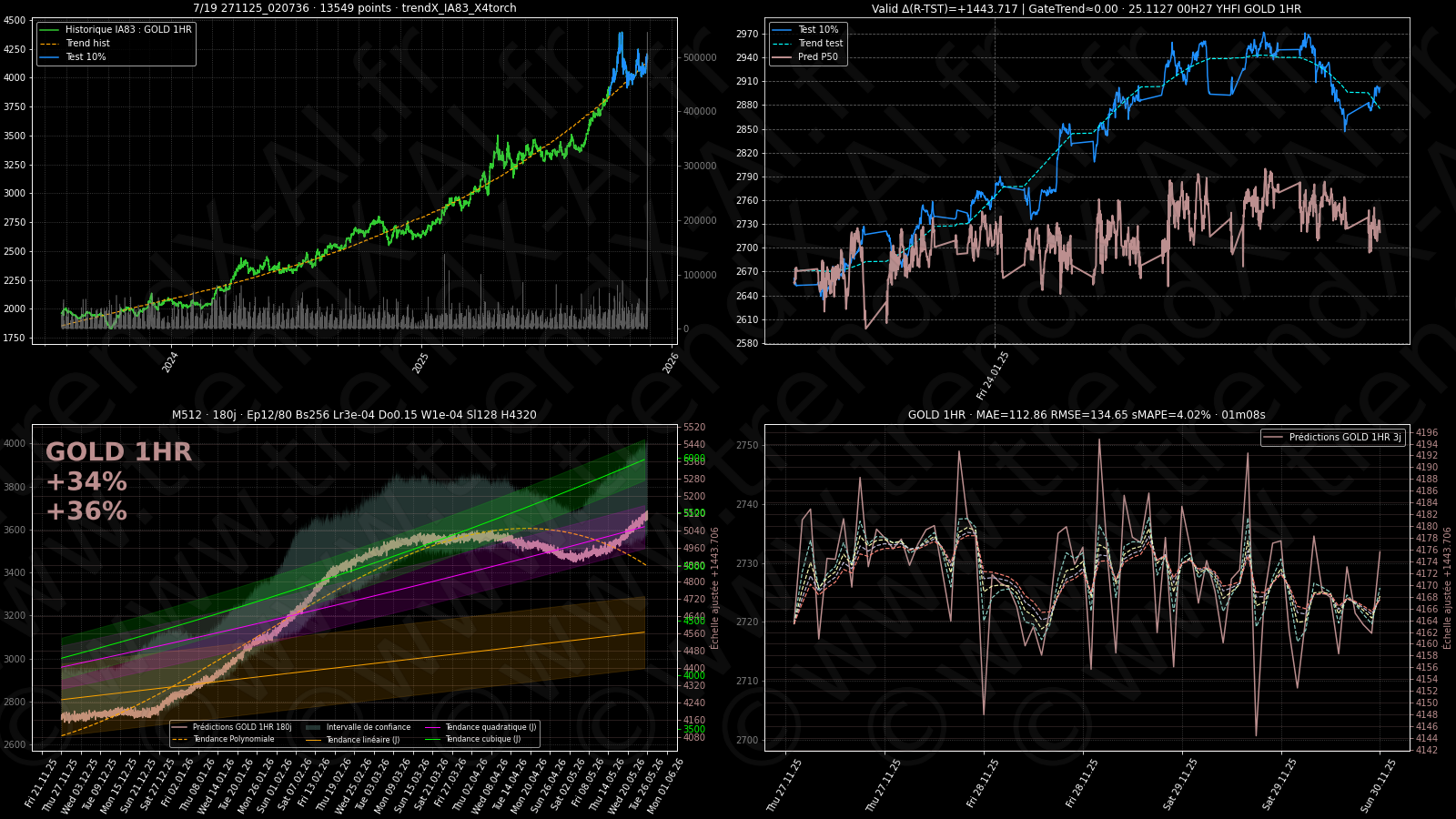The width and height of the screenshot is (1456, 819).
Task: Click the 2024 tick on the history chart
Action: point(170,363)
